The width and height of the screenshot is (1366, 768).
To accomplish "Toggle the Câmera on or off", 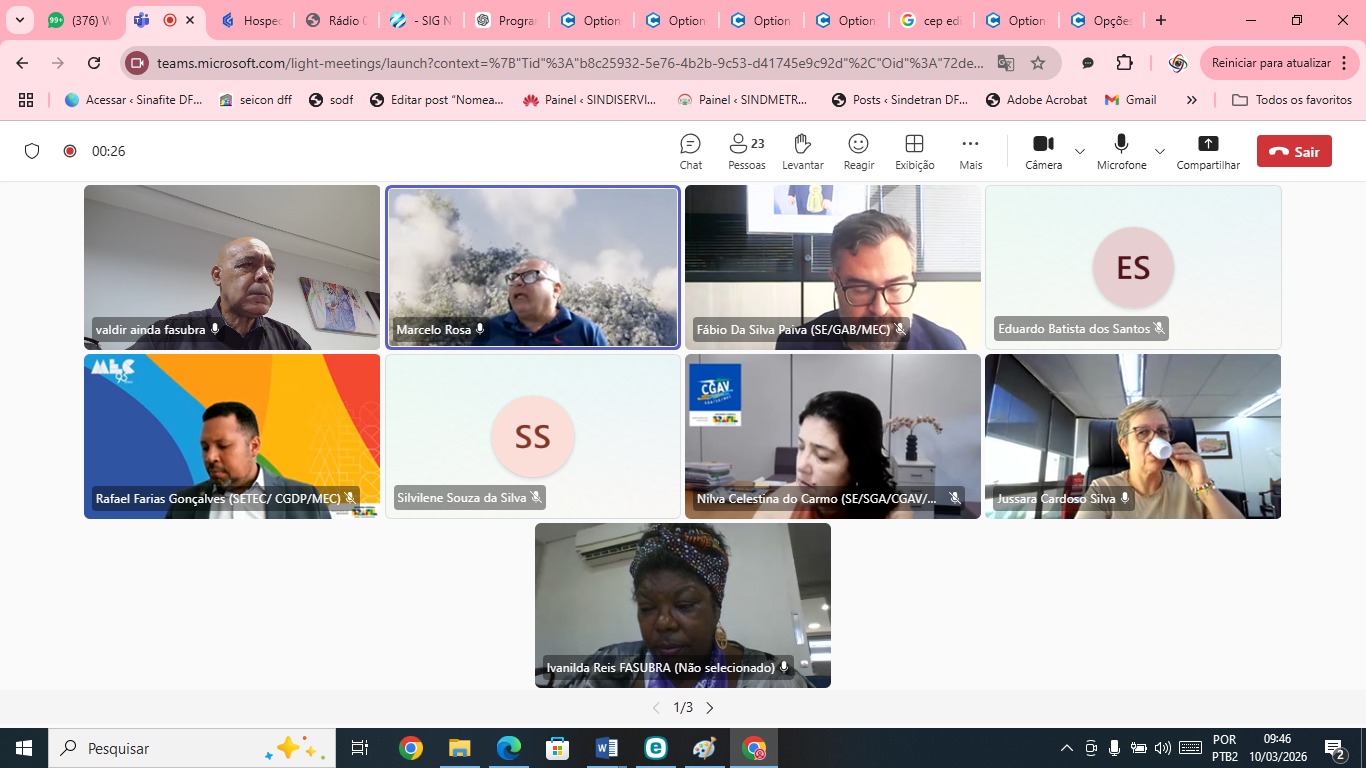I will (1043, 151).
